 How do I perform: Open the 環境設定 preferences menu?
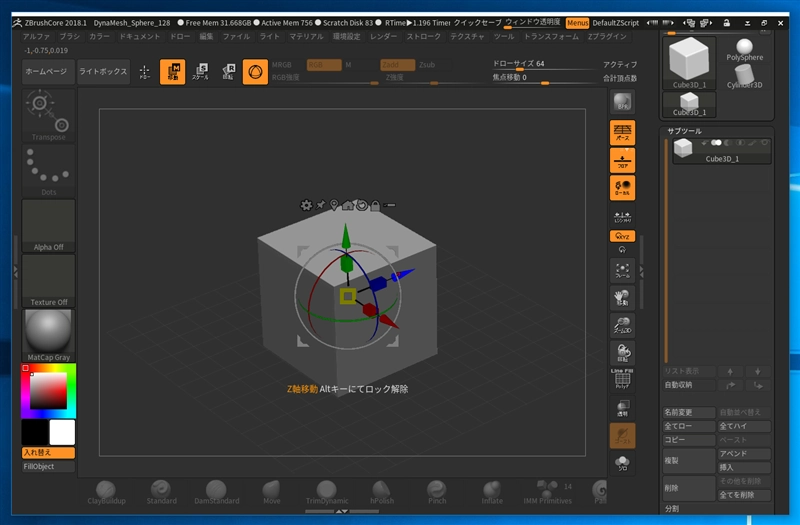coord(346,37)
